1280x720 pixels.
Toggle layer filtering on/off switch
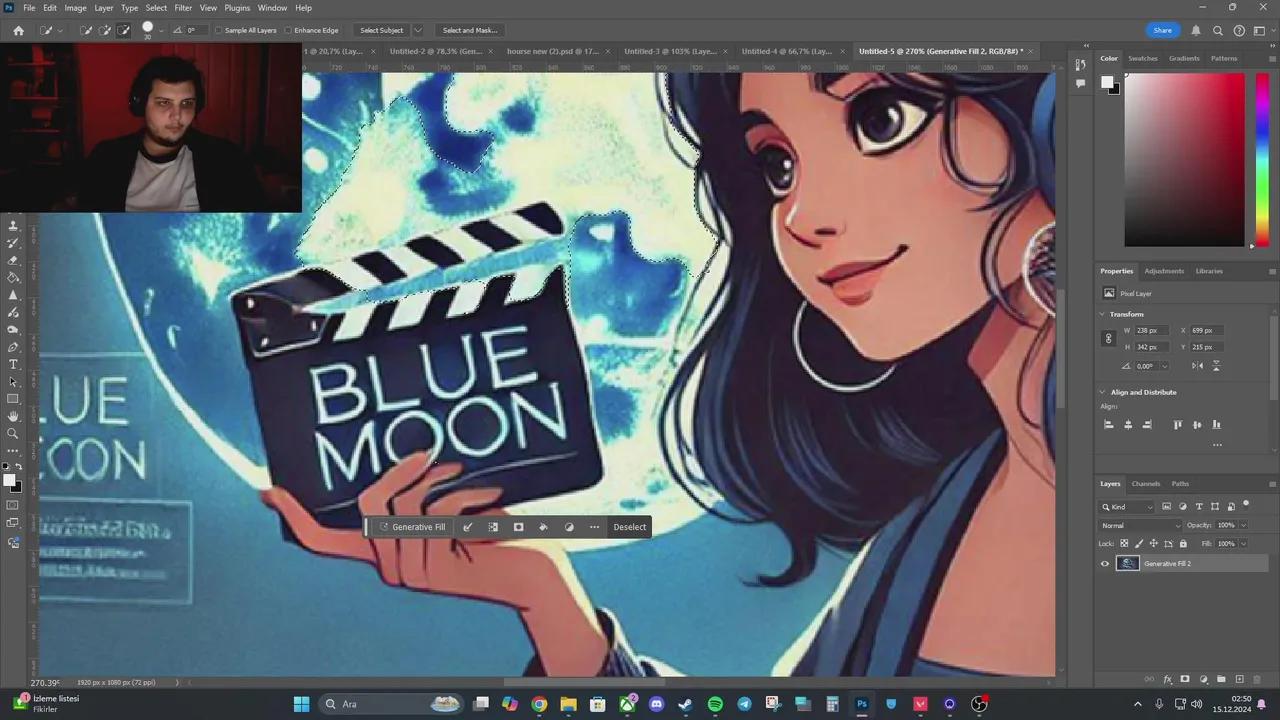[x=1246, y=505]
